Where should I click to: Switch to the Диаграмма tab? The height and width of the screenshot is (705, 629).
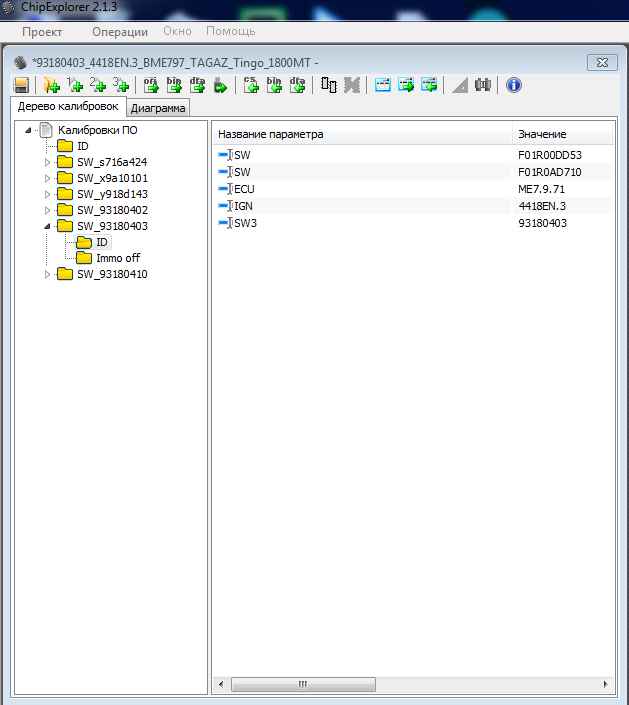tap(158, 108)
